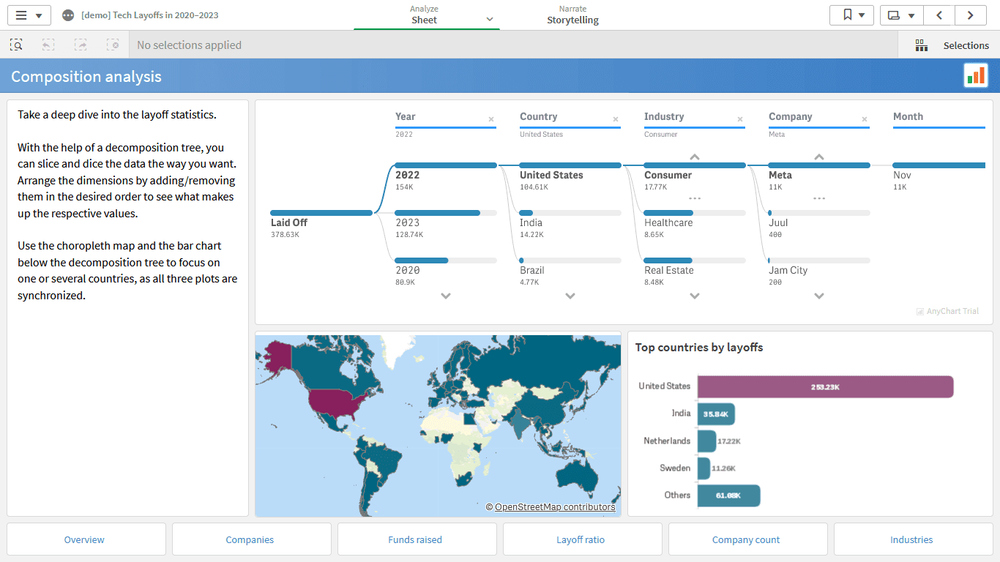
Task: Expand more years below 2020
Action: point(446,296)
